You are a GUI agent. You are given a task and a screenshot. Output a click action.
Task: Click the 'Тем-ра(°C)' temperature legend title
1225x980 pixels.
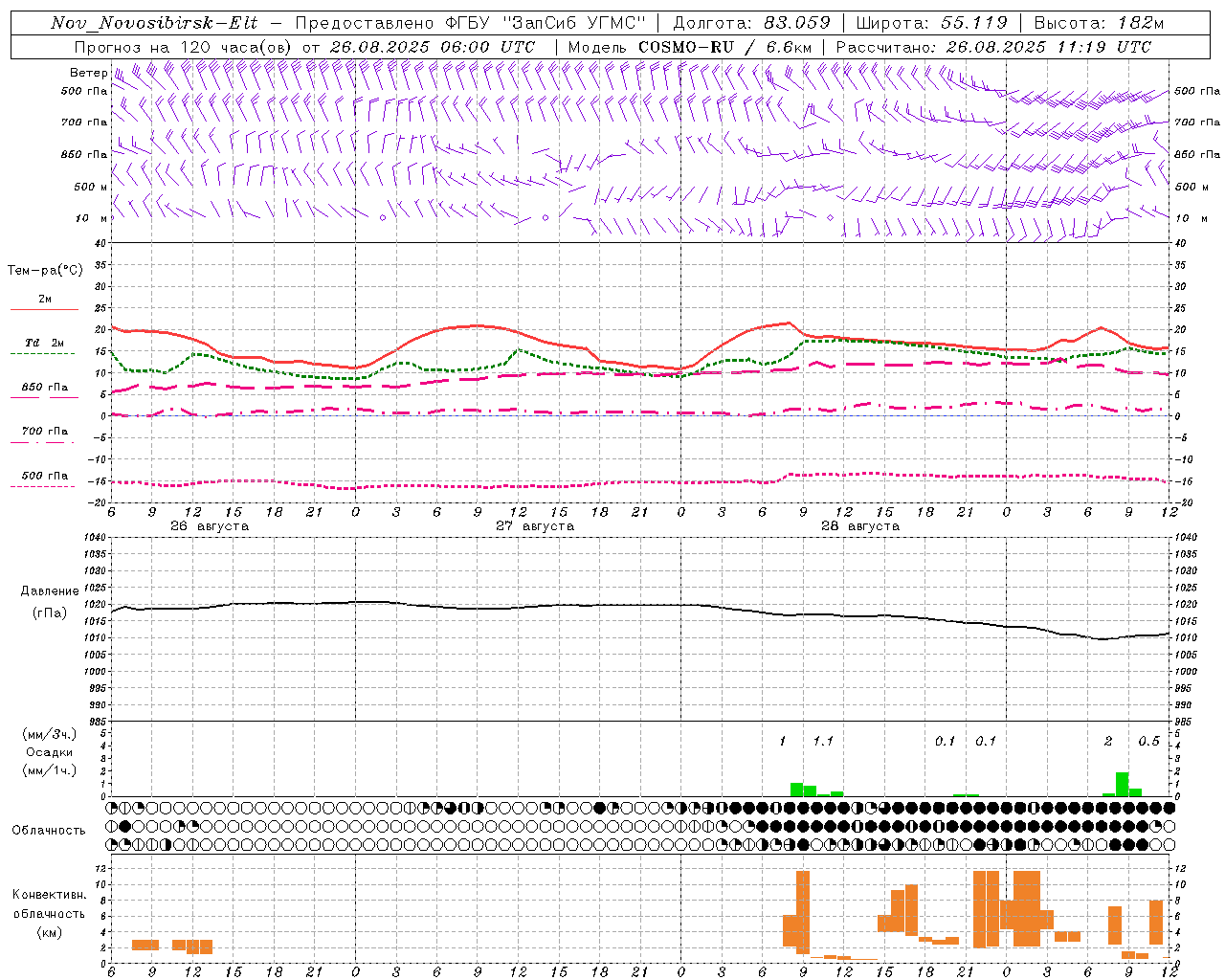pos(45,271)
